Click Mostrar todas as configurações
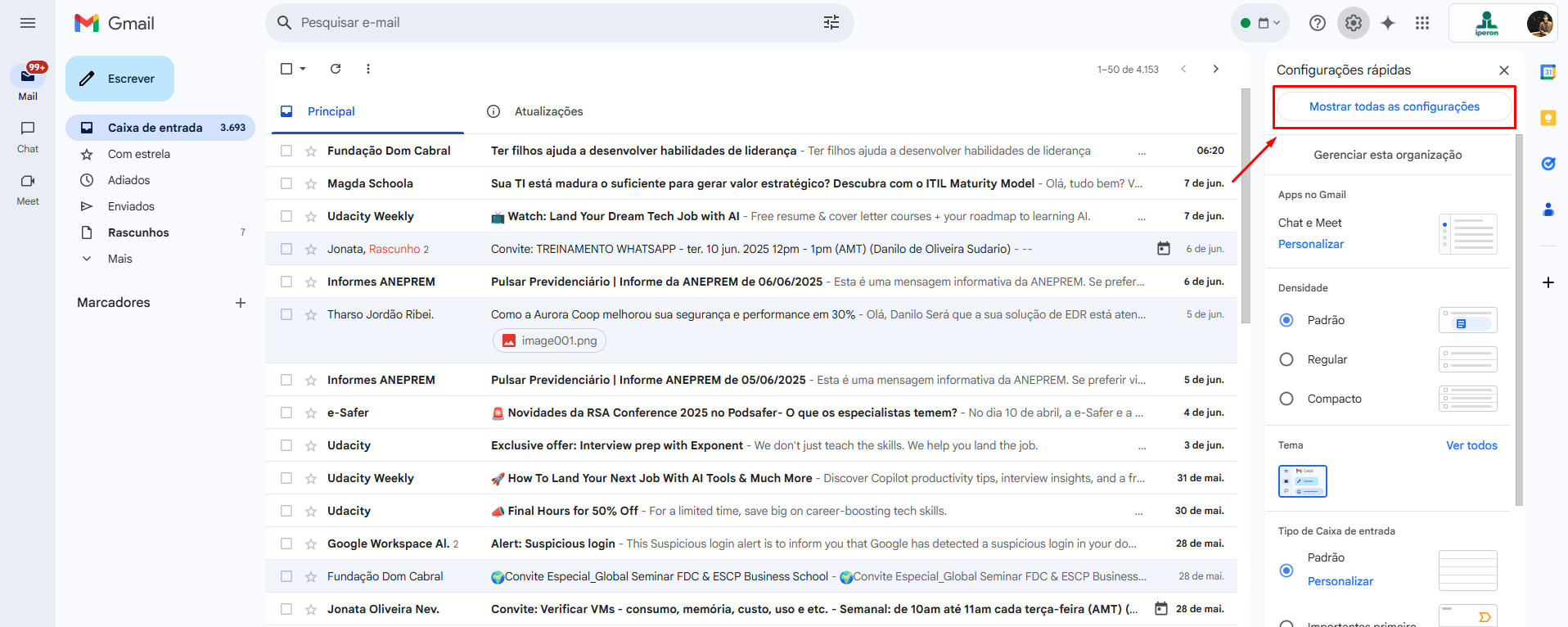 click(x=1395, y=106)
